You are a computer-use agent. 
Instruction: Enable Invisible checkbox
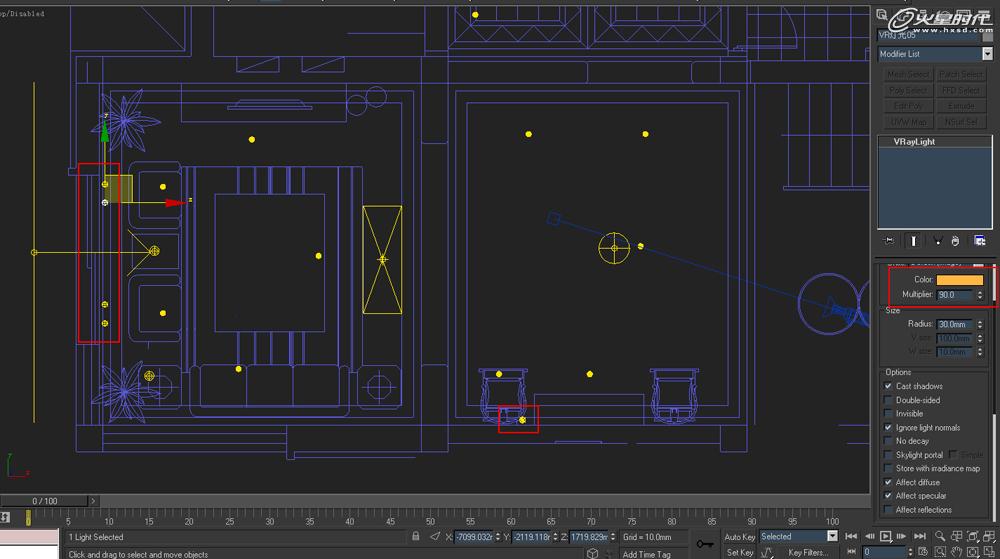(x=888, y=414)
